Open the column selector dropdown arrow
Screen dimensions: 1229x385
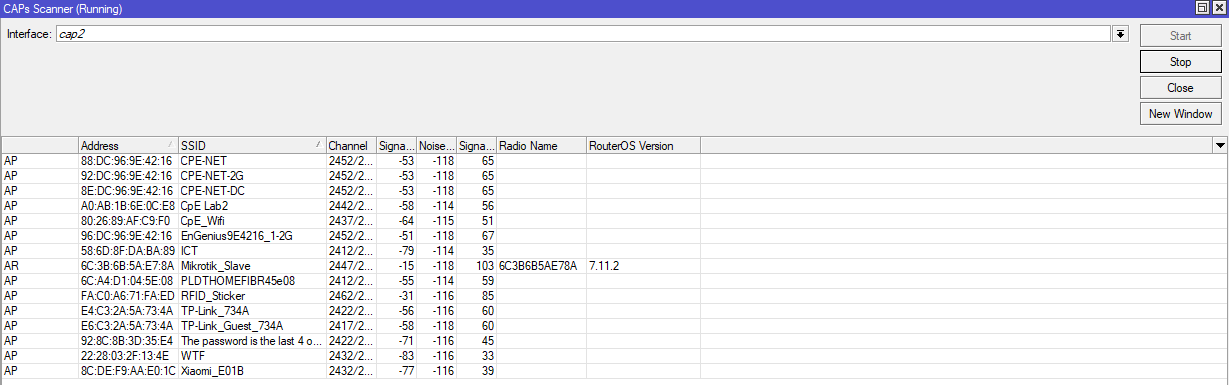(x=1219, y=146)
